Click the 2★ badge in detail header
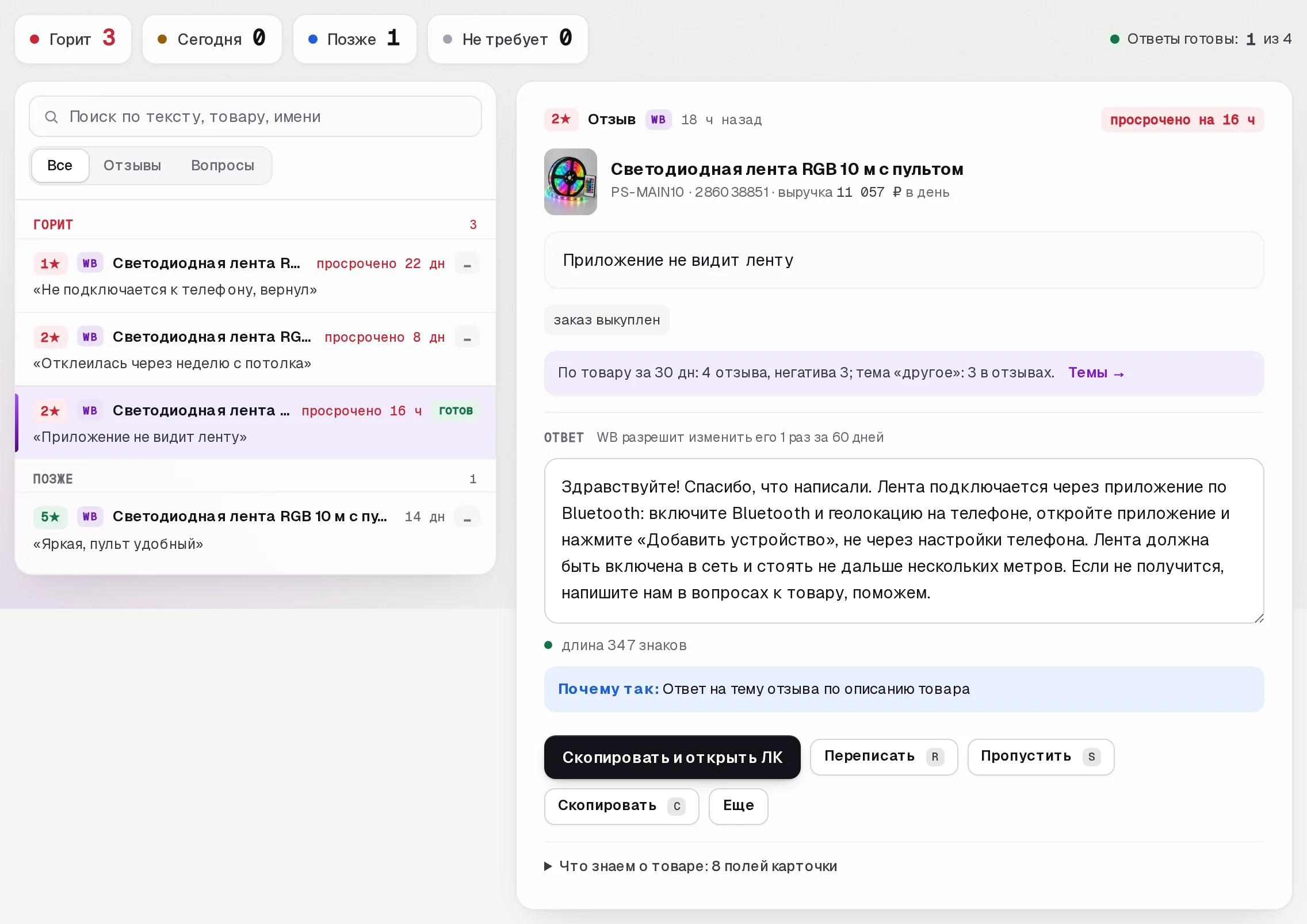 pyautogui.click(x=561, y=120)
